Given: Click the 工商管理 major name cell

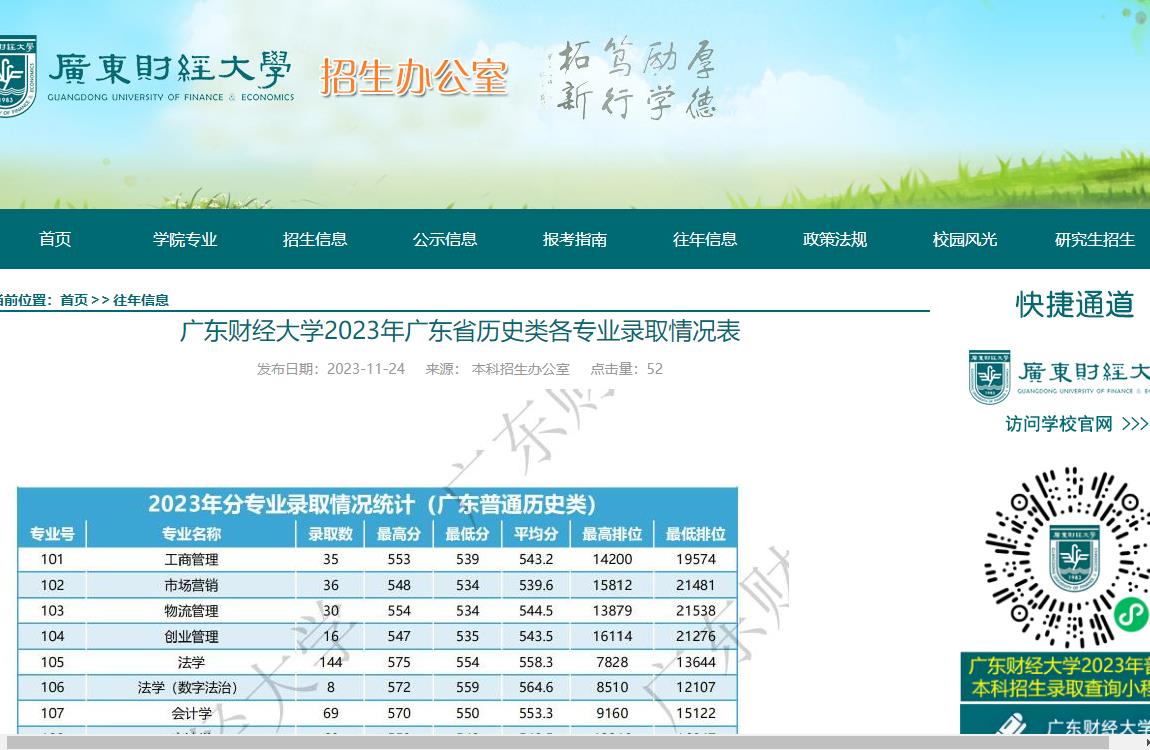Looking at the screenshot, I should pos(191,559).
